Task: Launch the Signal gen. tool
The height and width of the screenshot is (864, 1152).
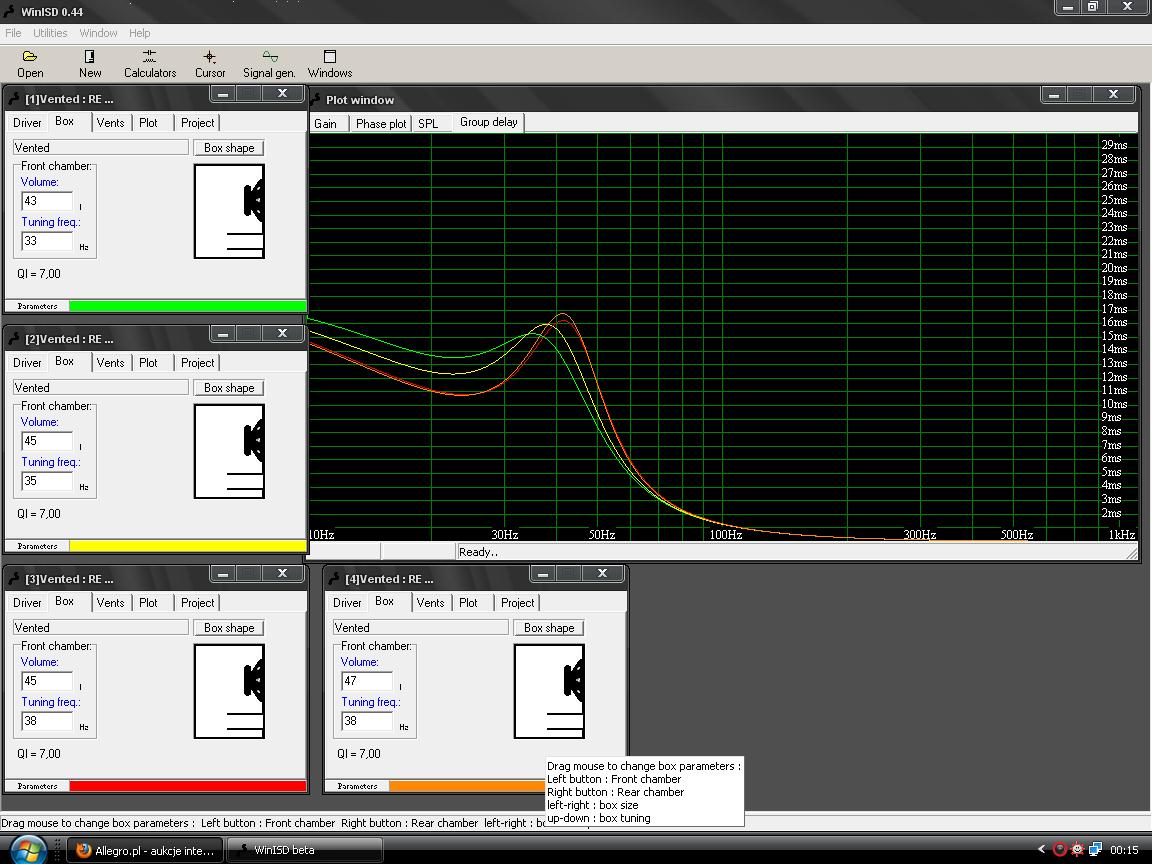Action: pyautogui.click(x=269, y=58)
